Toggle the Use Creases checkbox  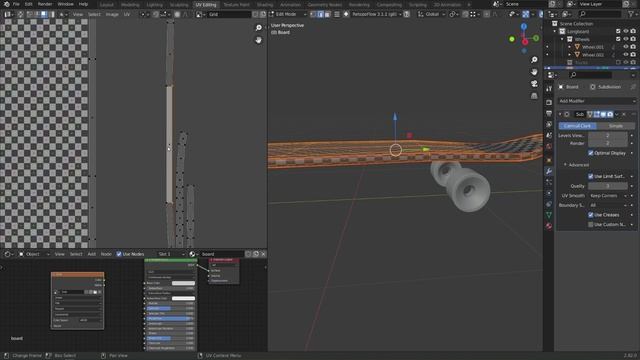[591, 215]
